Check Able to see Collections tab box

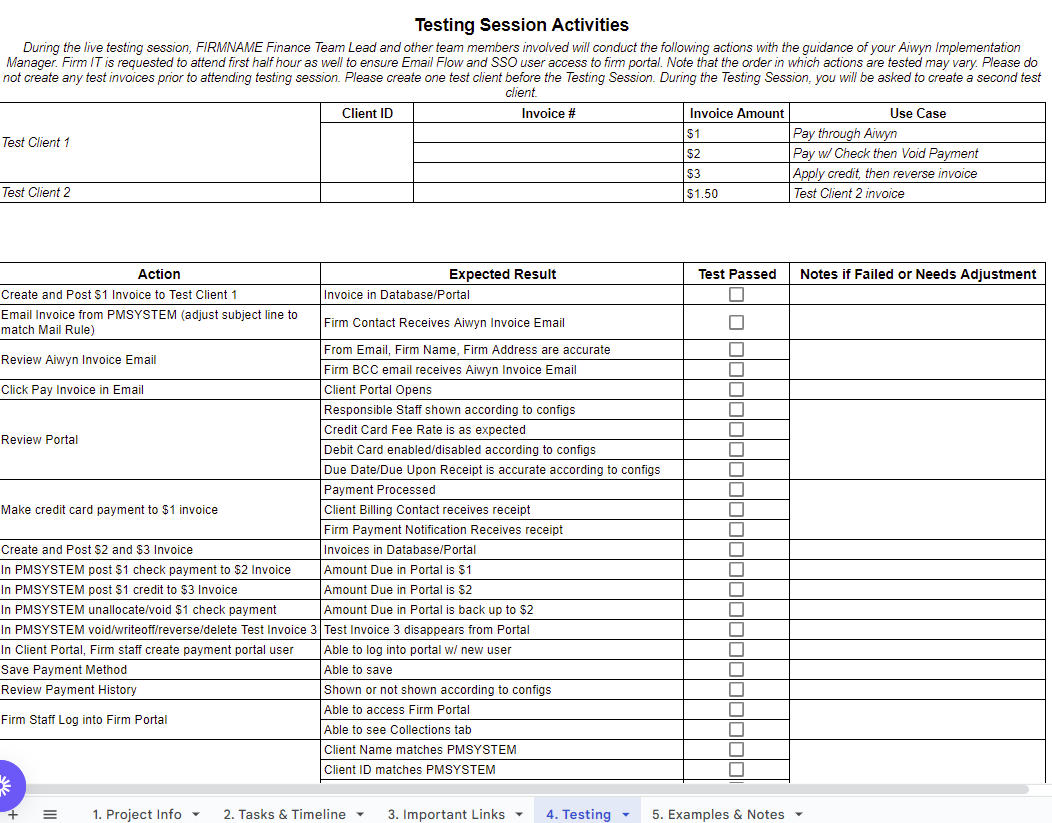tap(736, 729)
